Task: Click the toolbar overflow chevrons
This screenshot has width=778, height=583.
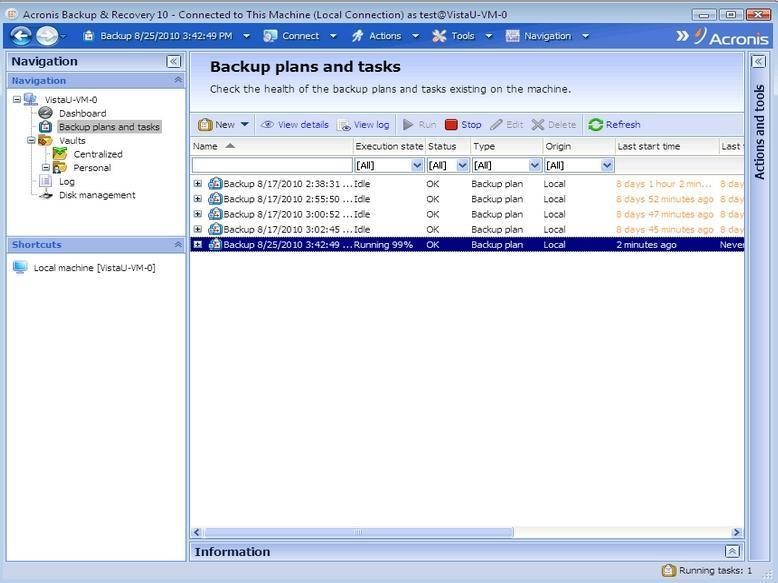Action: click(x=682, y=36)
